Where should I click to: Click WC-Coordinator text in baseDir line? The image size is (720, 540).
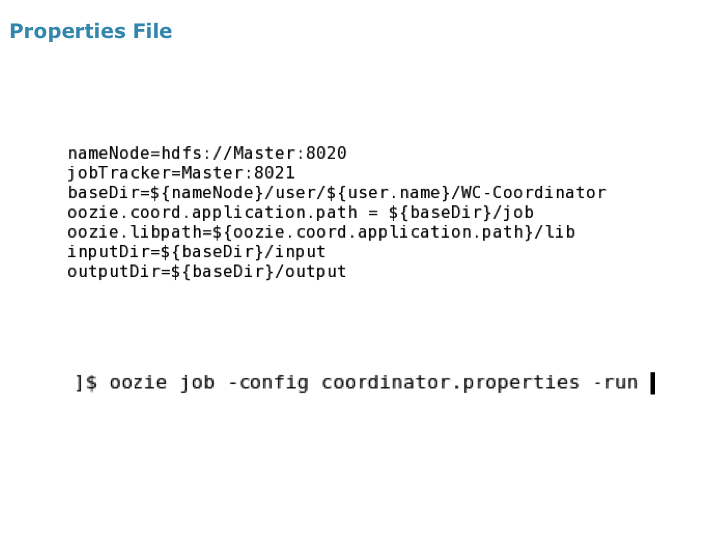click(534, 192)
